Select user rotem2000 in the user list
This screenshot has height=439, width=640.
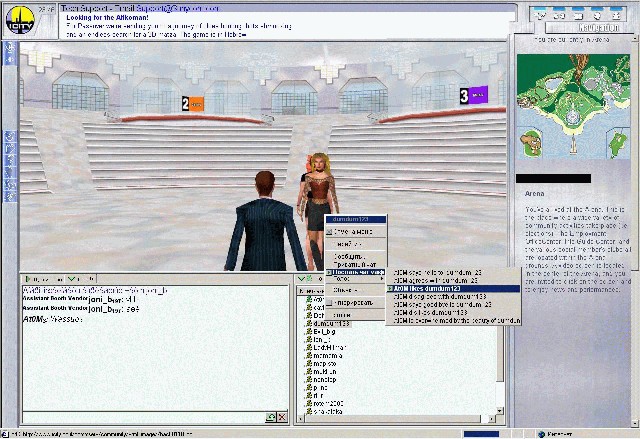[327, 404]
